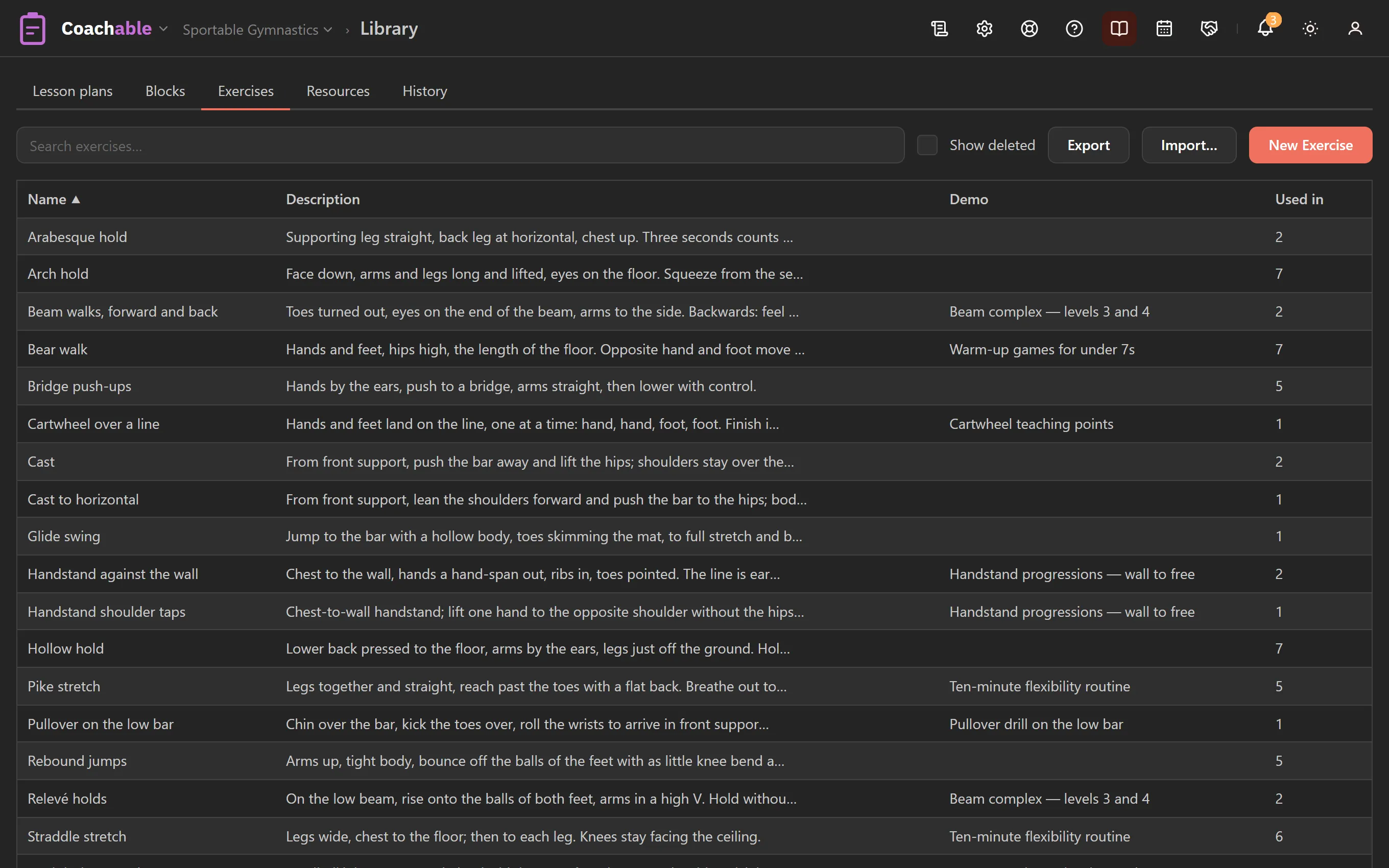Switch to the Blocks tab
Viewport: 1389px width, 868px height.
click(x=165, y=91)
